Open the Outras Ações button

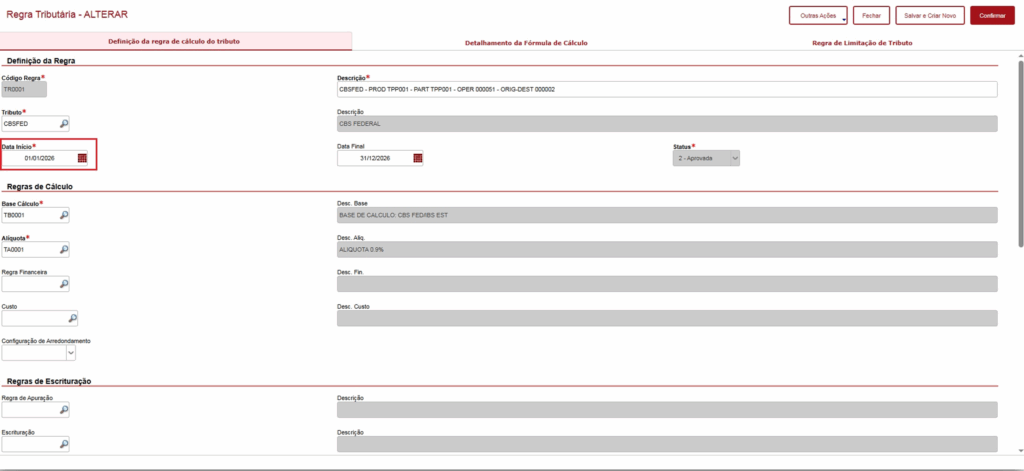(x=816, y=16)
